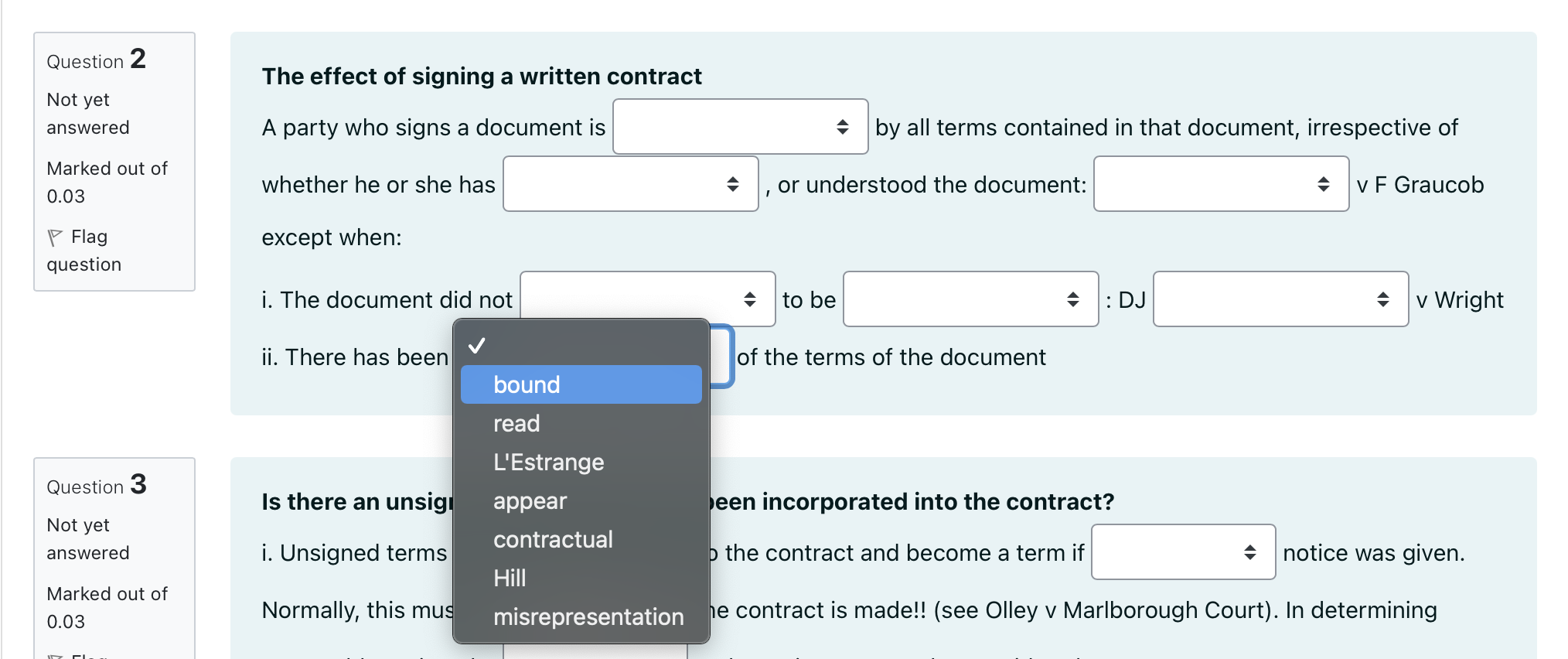
Task: Open the dropdown following 'to be'
Action: click(x=970, y=299)
